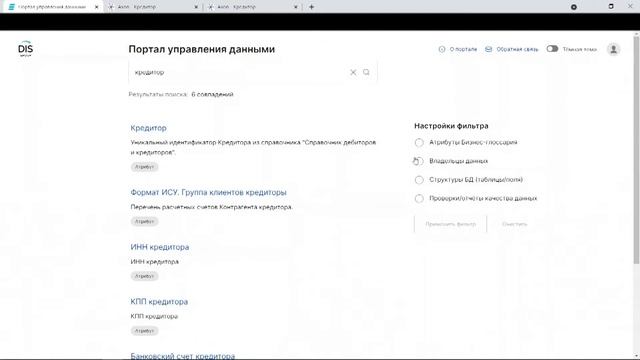Switch to the third browser tab 'Кредитор'
Viewport: 640px width, 360px height.
[x=253, y=7]
